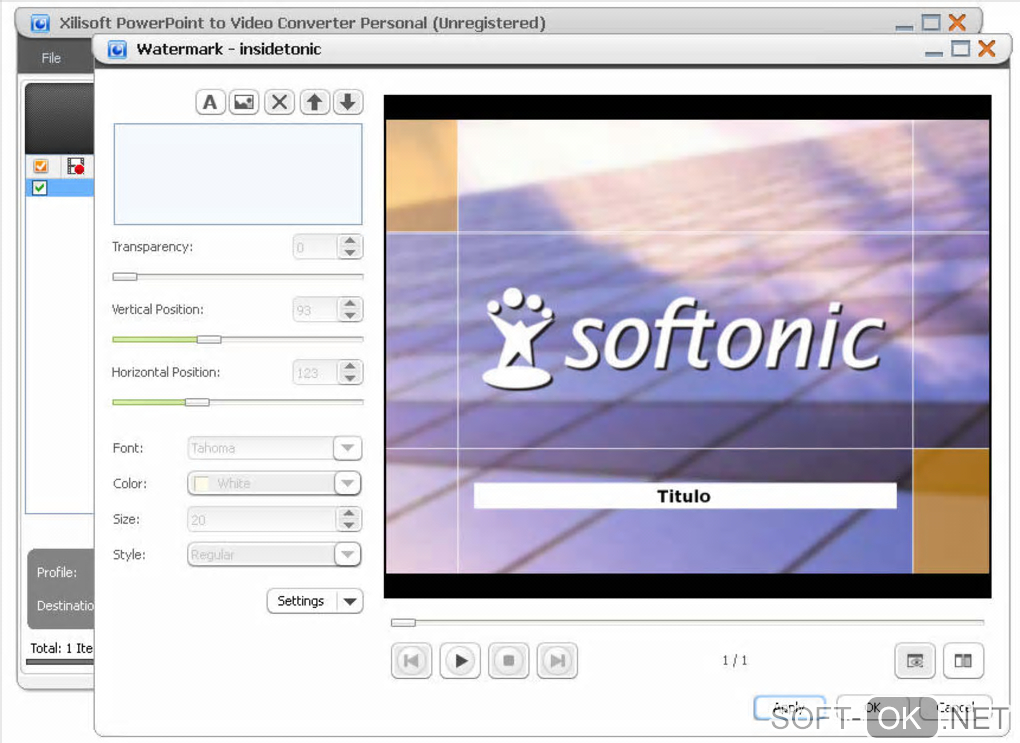Click the snapshot preview icon
This screenshot has height=743, width=1020.
[915, 661]
